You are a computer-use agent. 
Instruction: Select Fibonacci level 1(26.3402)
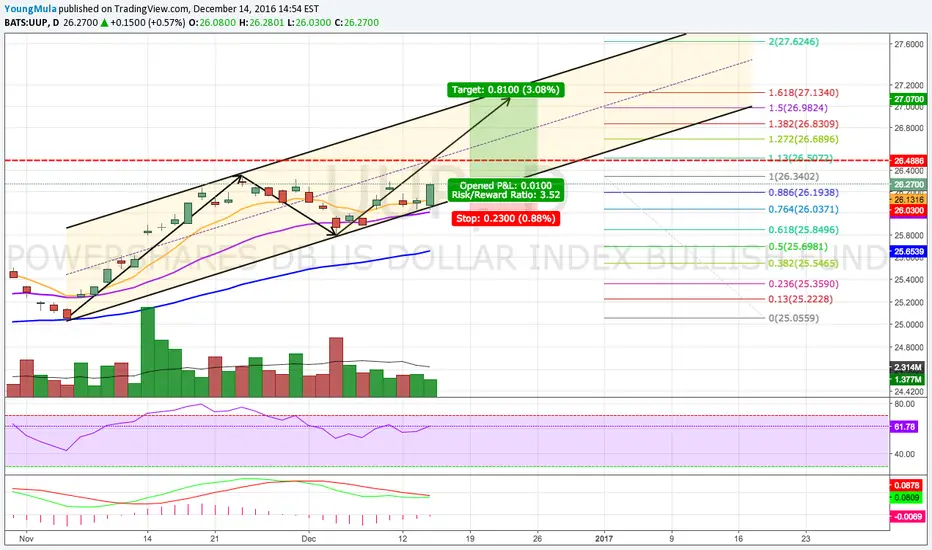794,177
